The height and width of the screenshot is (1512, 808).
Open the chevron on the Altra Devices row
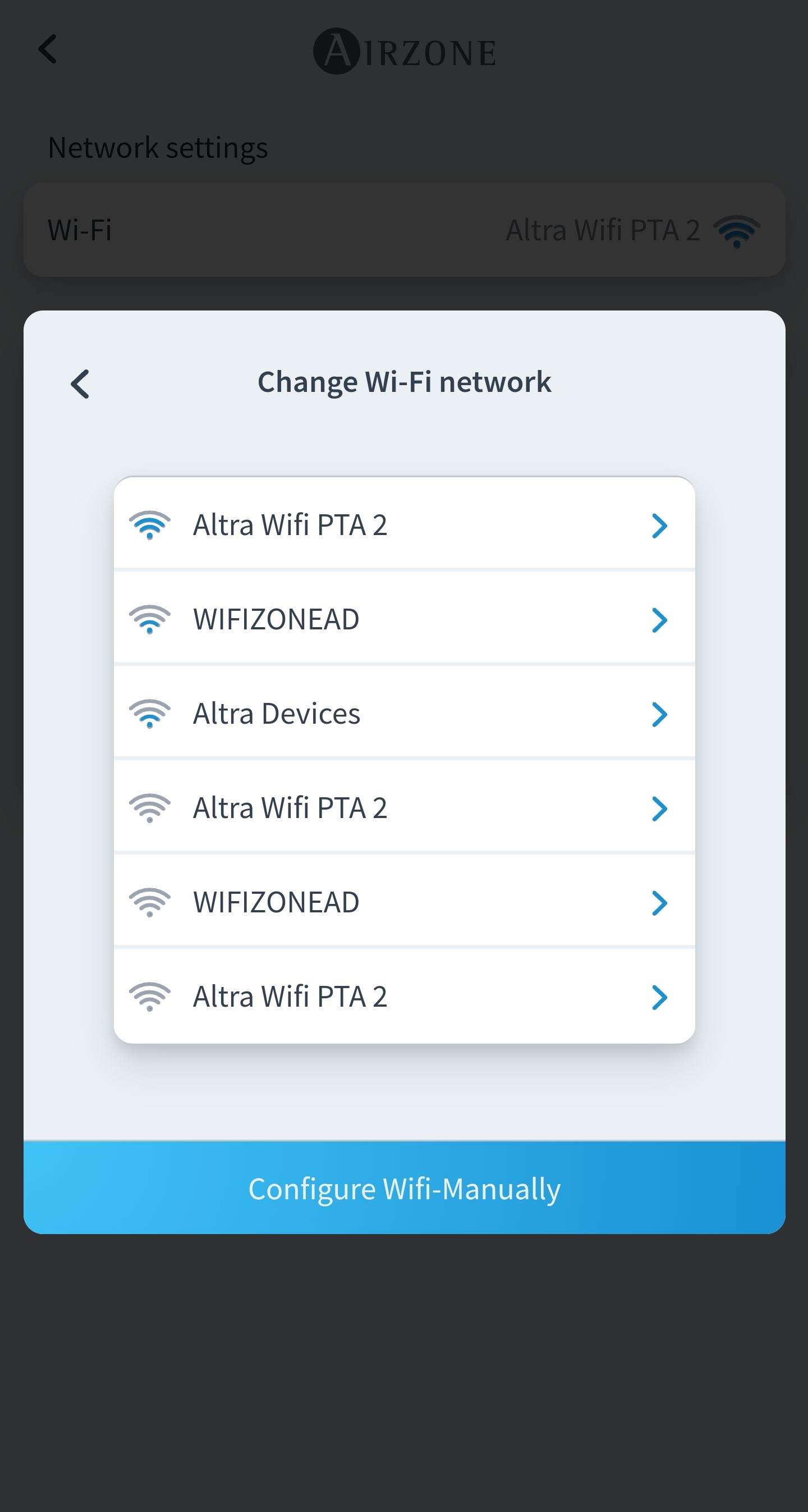(x=659, y=714)
